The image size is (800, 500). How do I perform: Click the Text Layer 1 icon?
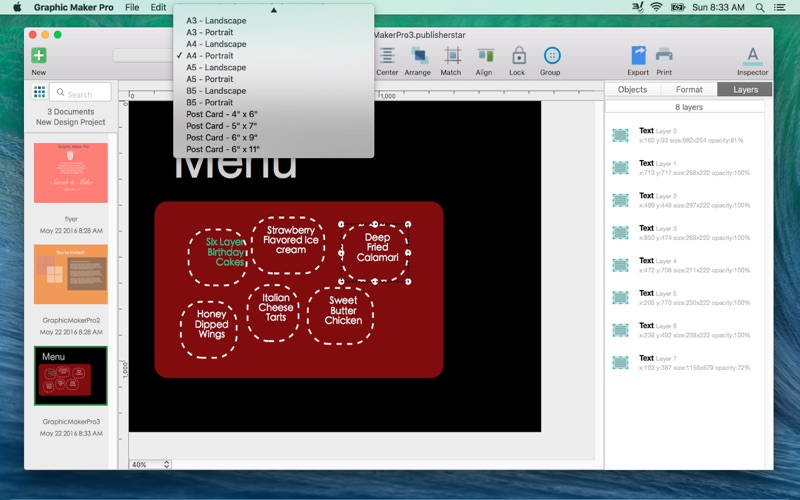pos(620,168)
